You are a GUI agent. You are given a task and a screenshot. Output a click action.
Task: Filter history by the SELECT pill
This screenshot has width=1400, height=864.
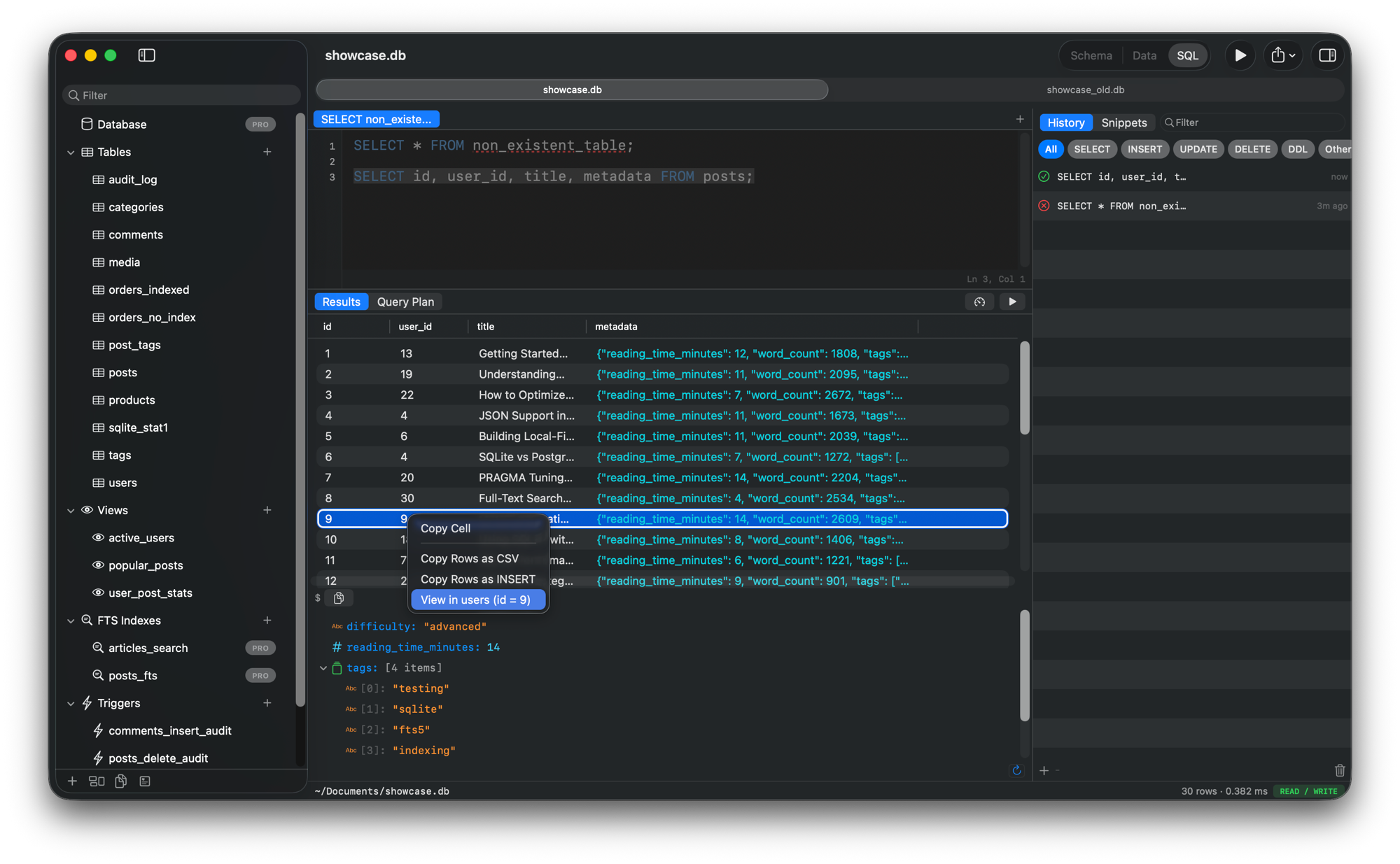(x=1091, y=149)
